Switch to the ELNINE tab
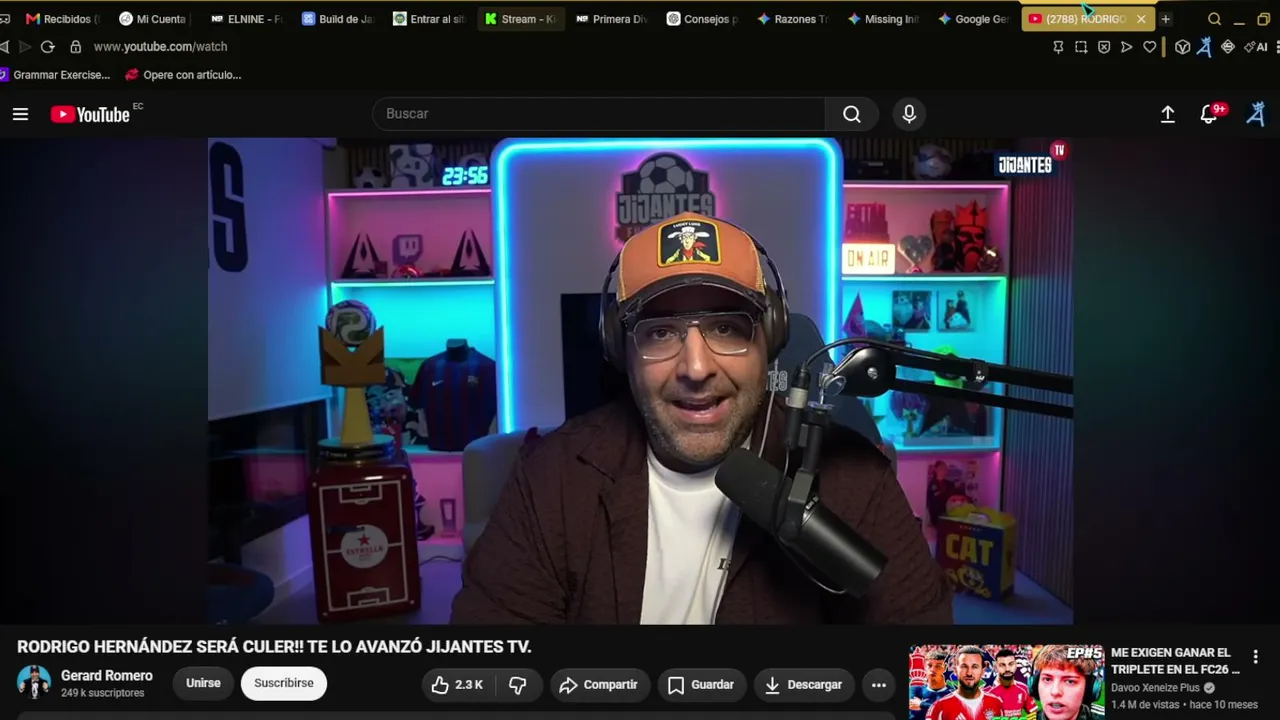Image resolution: width=1280 pixels, height=720 pixels. [x=246, y=19]
